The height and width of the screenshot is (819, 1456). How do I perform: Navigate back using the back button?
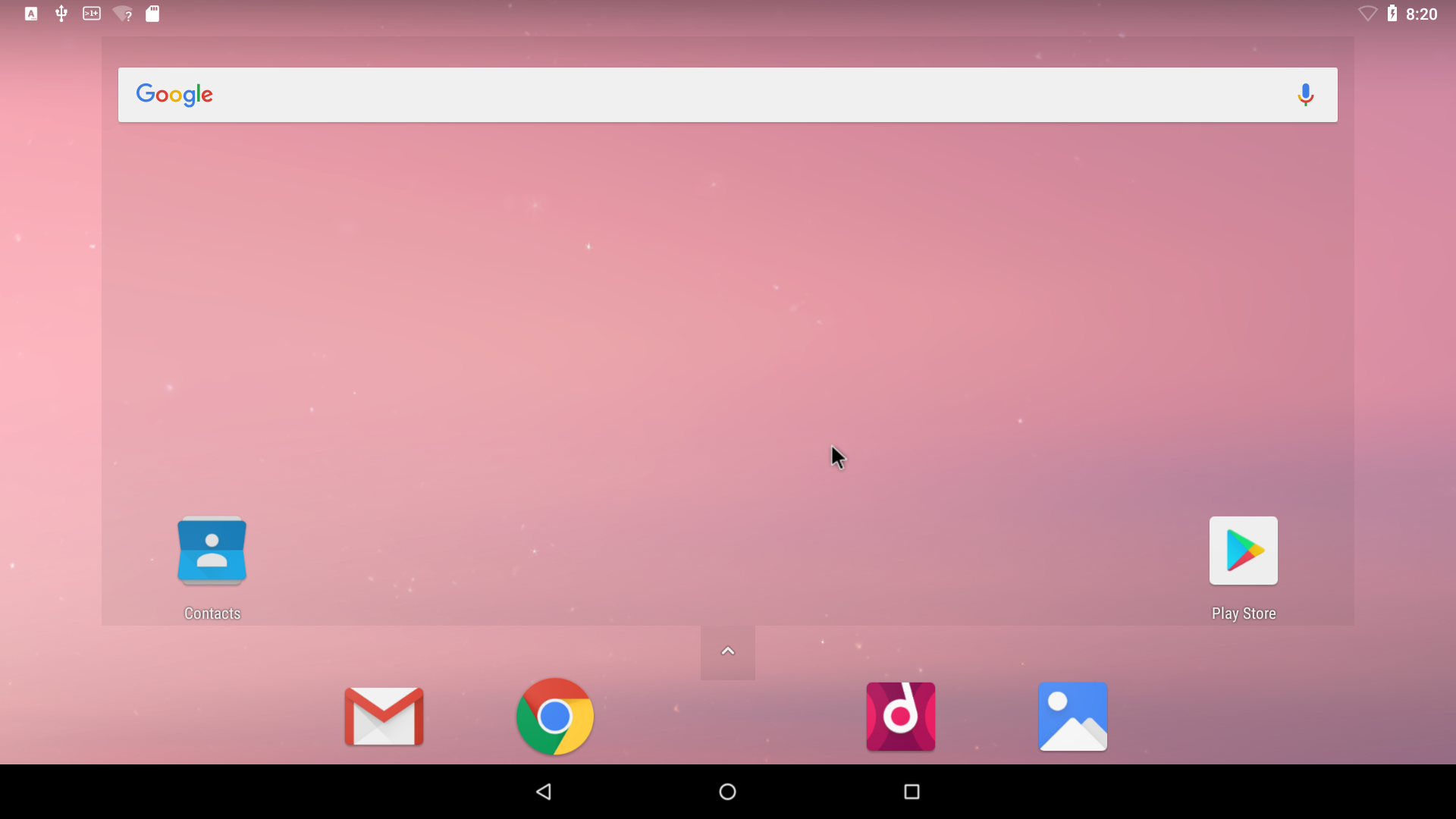pos(544,791)
